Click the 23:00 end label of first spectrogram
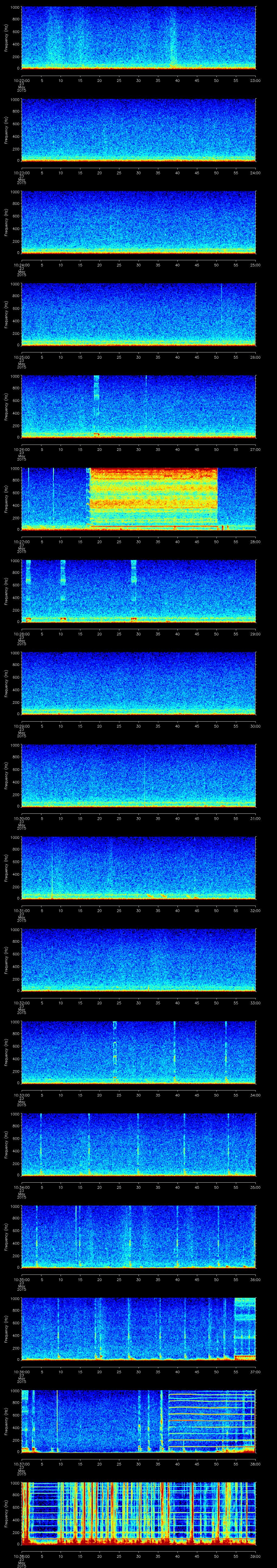The width and height of the screenshot is (277, 1568). point(255,80)
